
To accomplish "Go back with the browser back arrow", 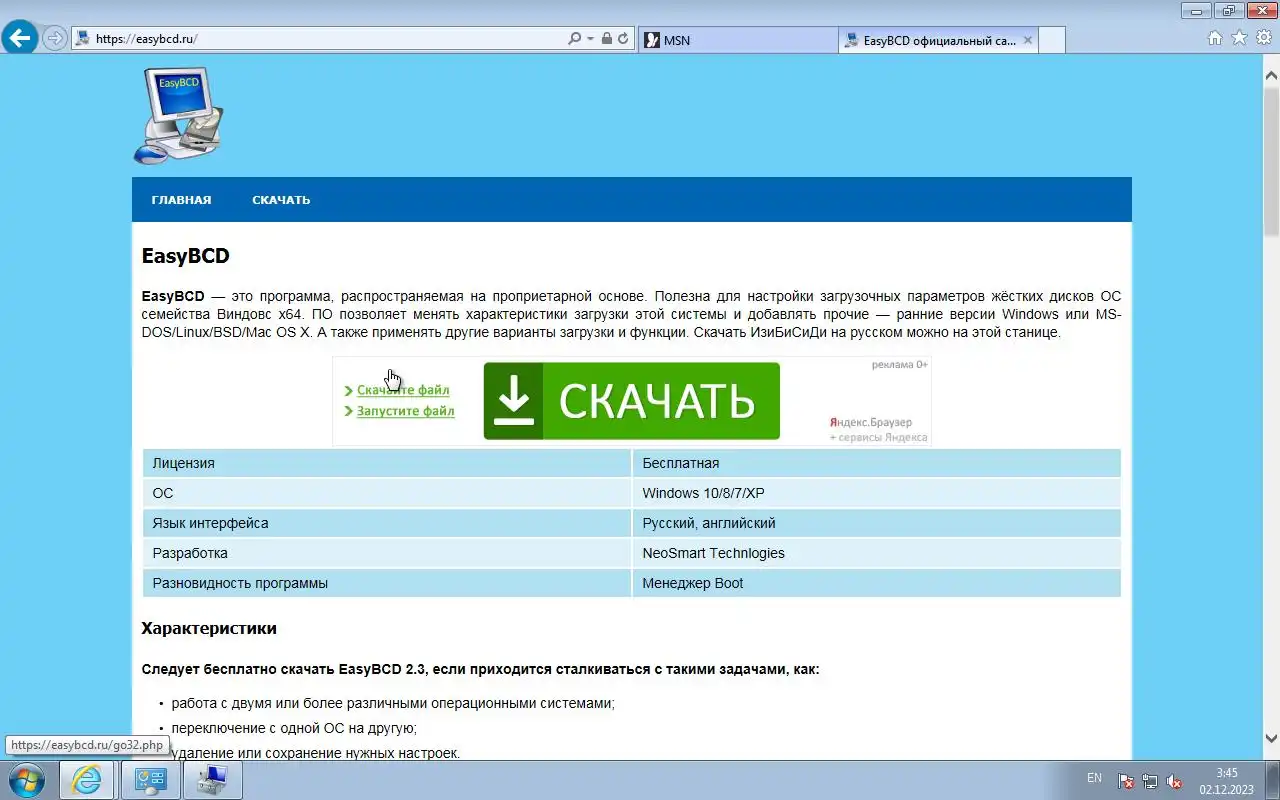I will [x=19, y=39].
